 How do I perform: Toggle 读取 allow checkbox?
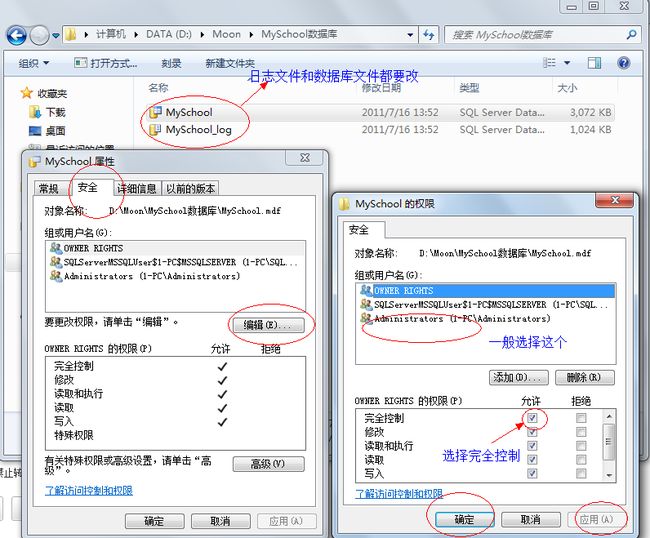click(x=532, y=459)
